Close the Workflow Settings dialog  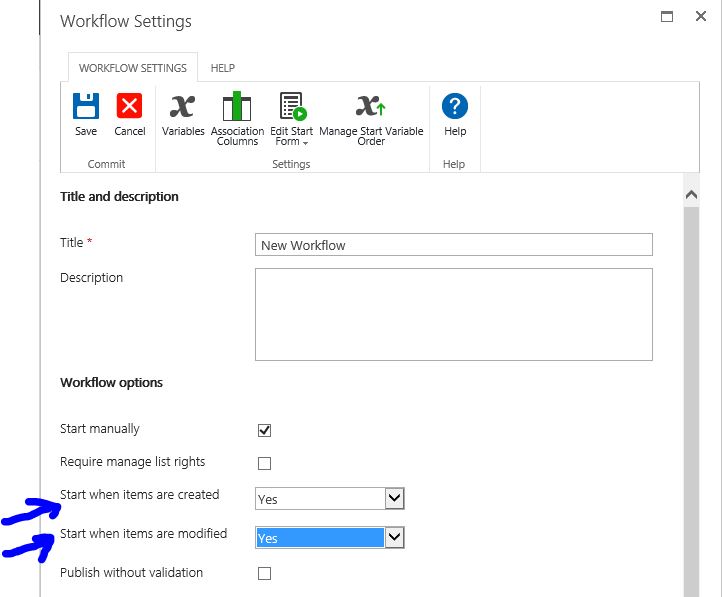(701, 16)
